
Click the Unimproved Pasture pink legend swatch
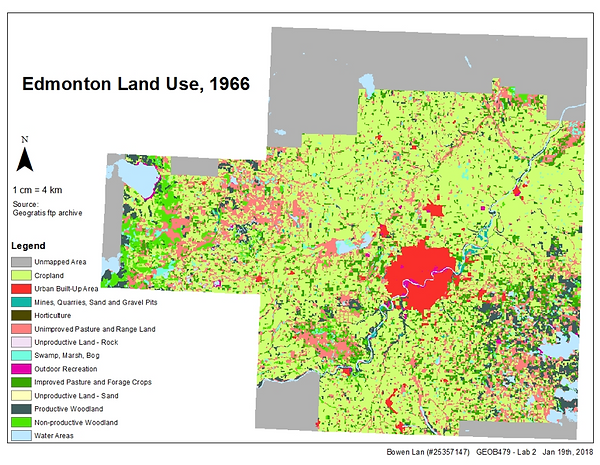click(x=21, y=329)
